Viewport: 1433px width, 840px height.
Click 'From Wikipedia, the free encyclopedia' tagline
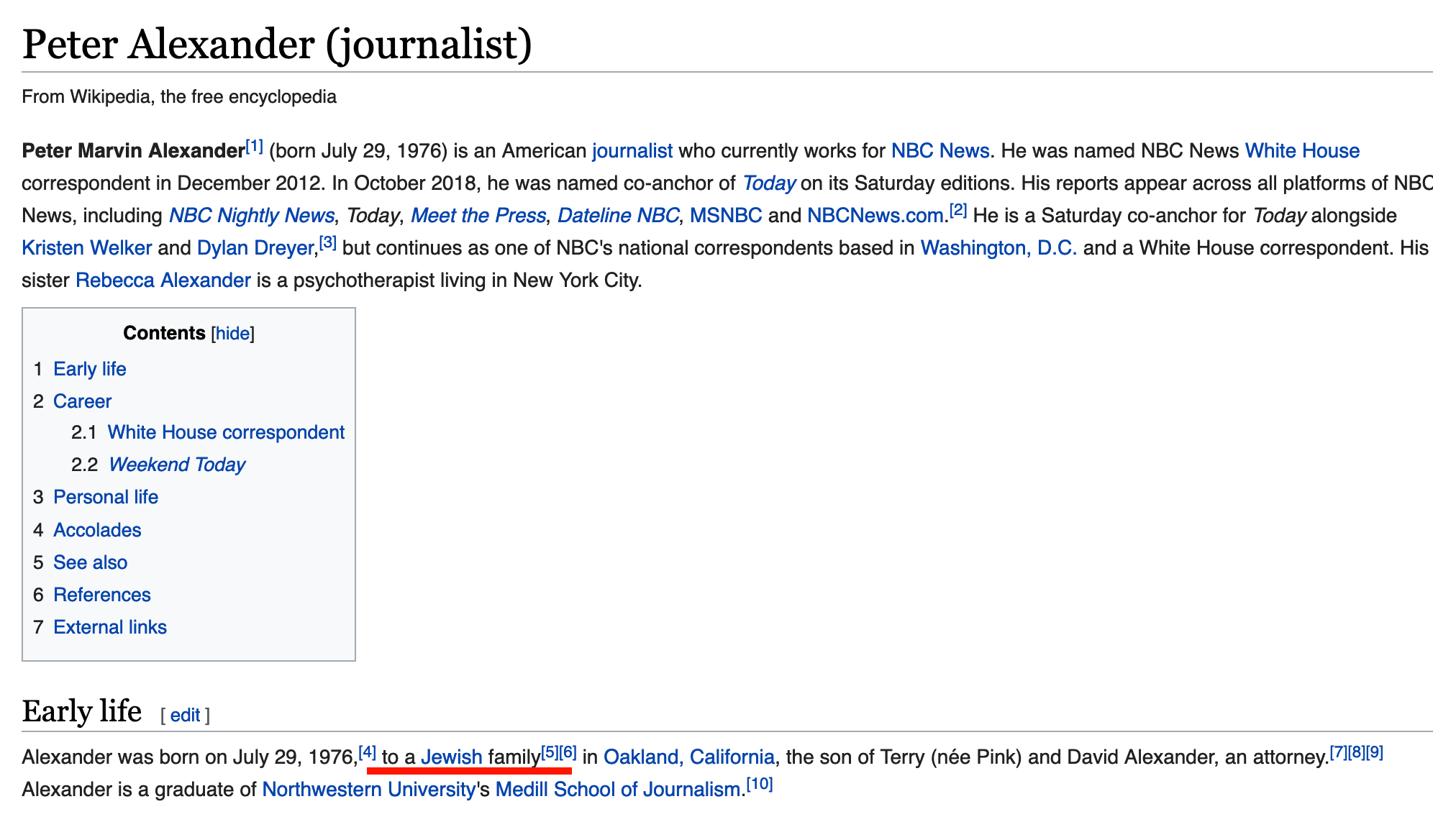[x=179, y=97]
